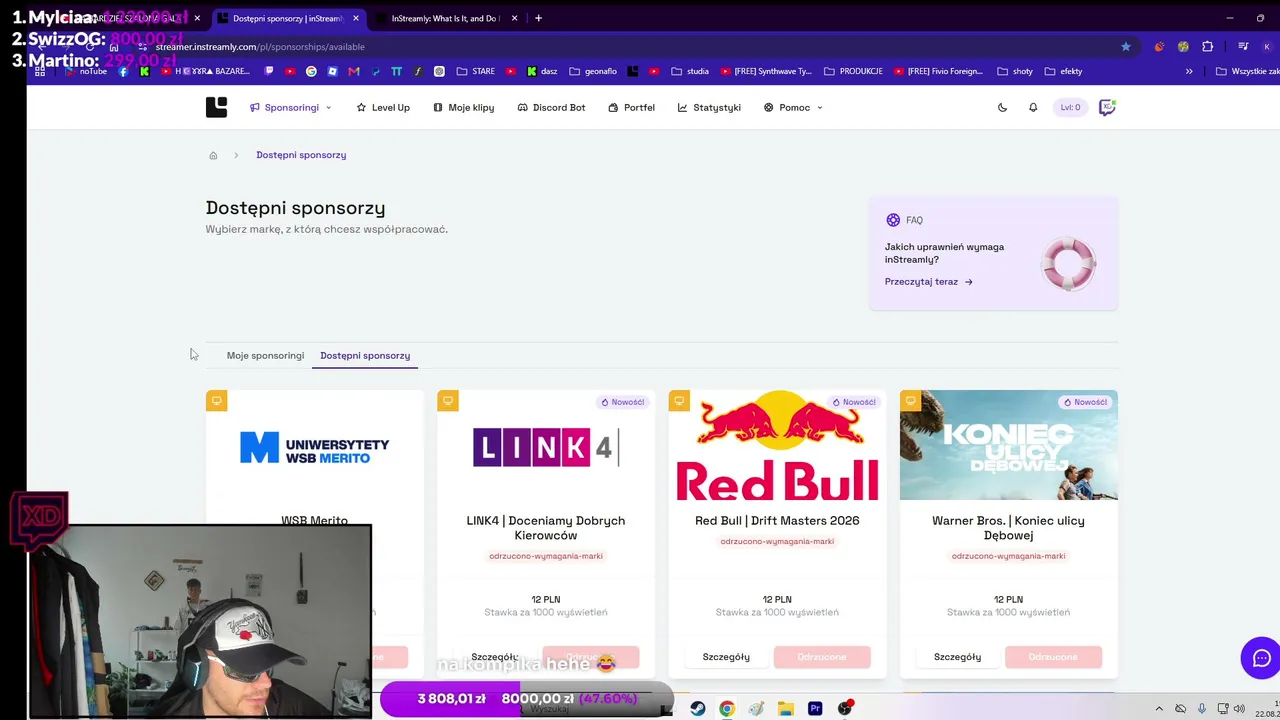Viewport: 1280px width, 720px height.
Task: Open the Moje klipy section
Action: click(464, 107)
